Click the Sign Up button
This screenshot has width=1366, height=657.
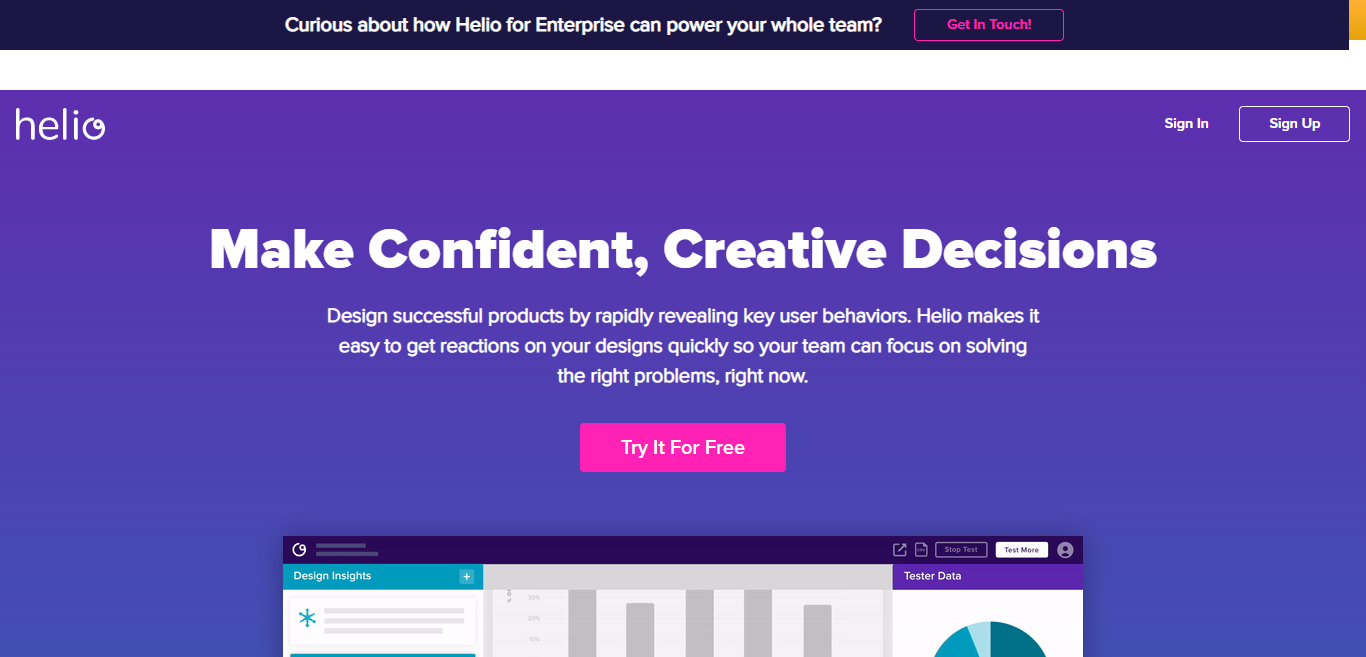coord(1294,124)
